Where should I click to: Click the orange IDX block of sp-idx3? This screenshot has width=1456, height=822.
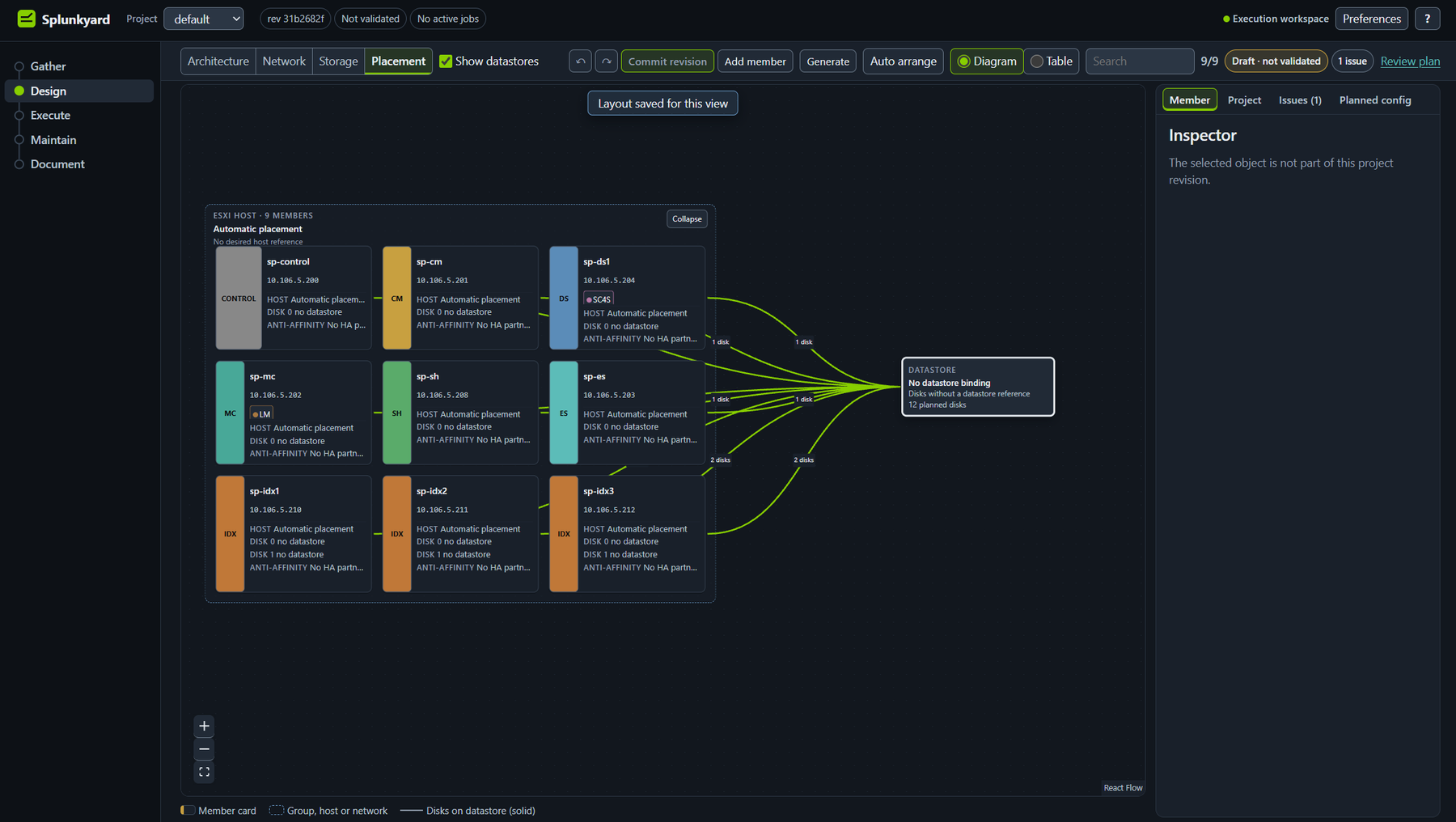[x=564, y=534]
